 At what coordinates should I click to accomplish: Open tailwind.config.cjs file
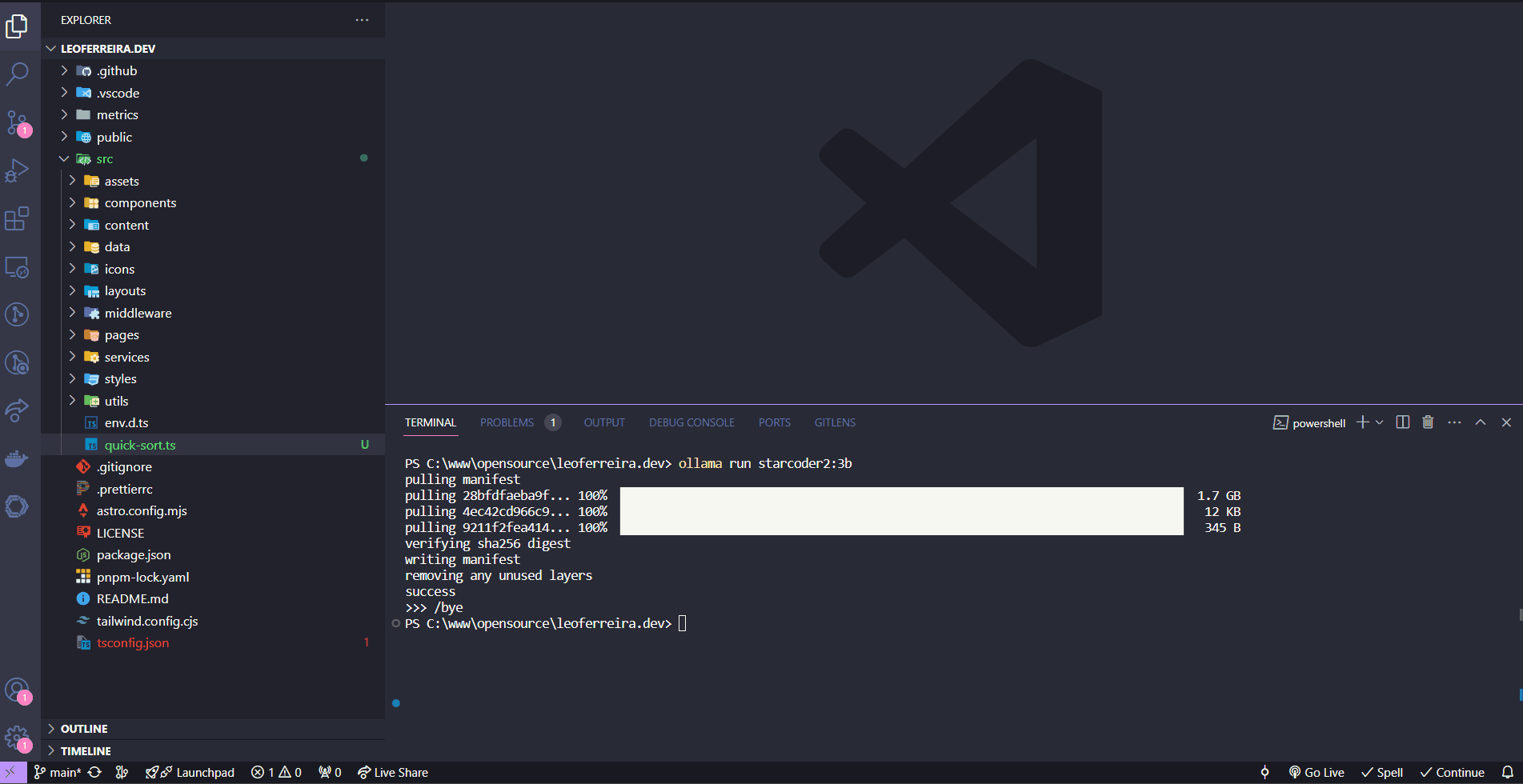pos(213,621)
